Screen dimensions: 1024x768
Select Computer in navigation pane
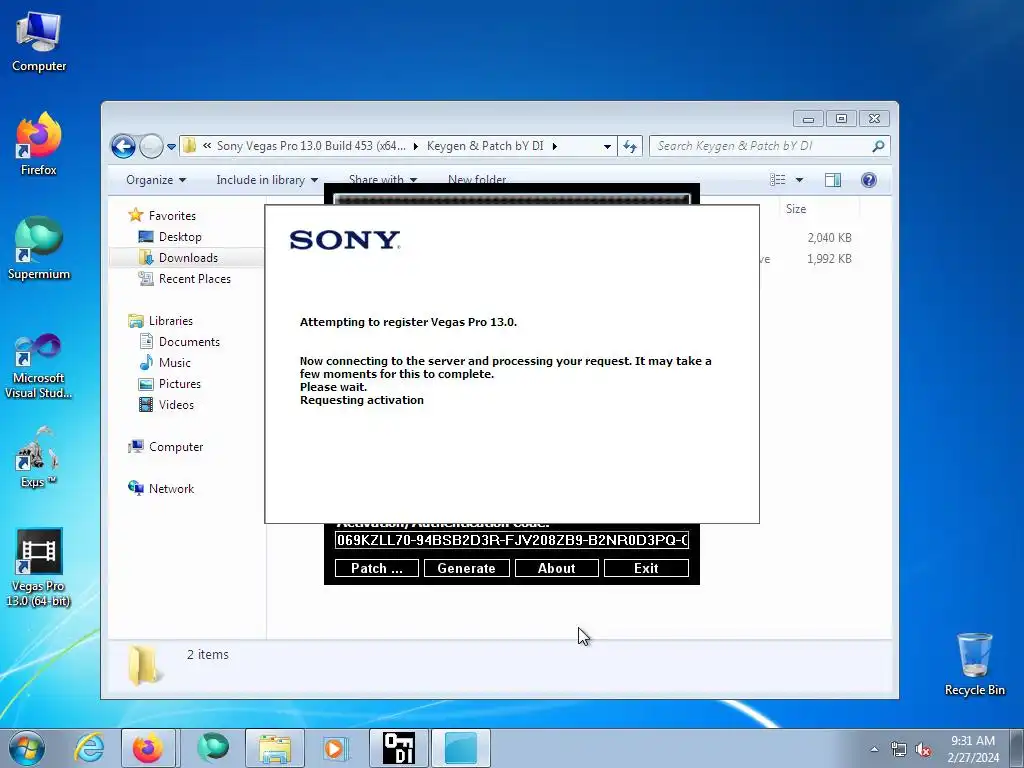coord(176,447)
